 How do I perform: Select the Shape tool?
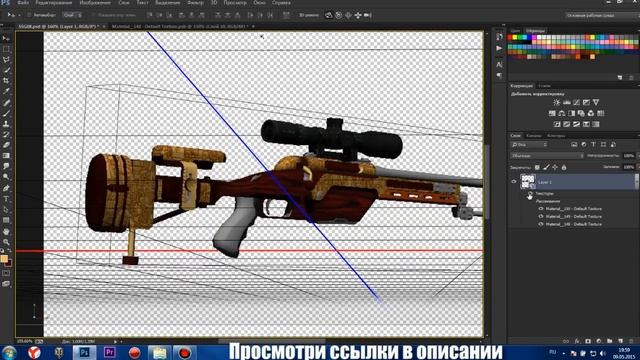tap(6, 220)
